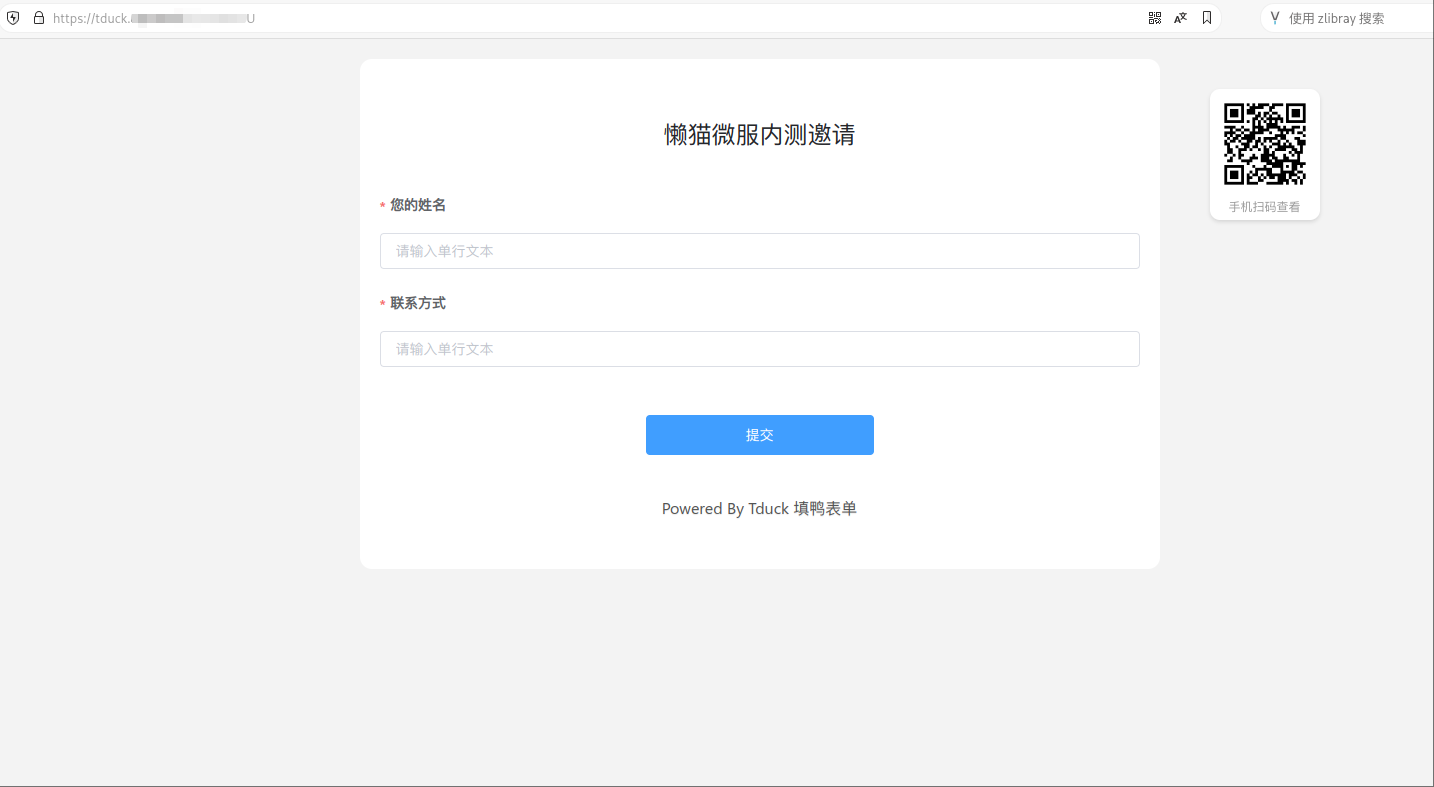Focus the 您的姓名 text input
This screenshot has width=1434, height=787.
[760, 251]
